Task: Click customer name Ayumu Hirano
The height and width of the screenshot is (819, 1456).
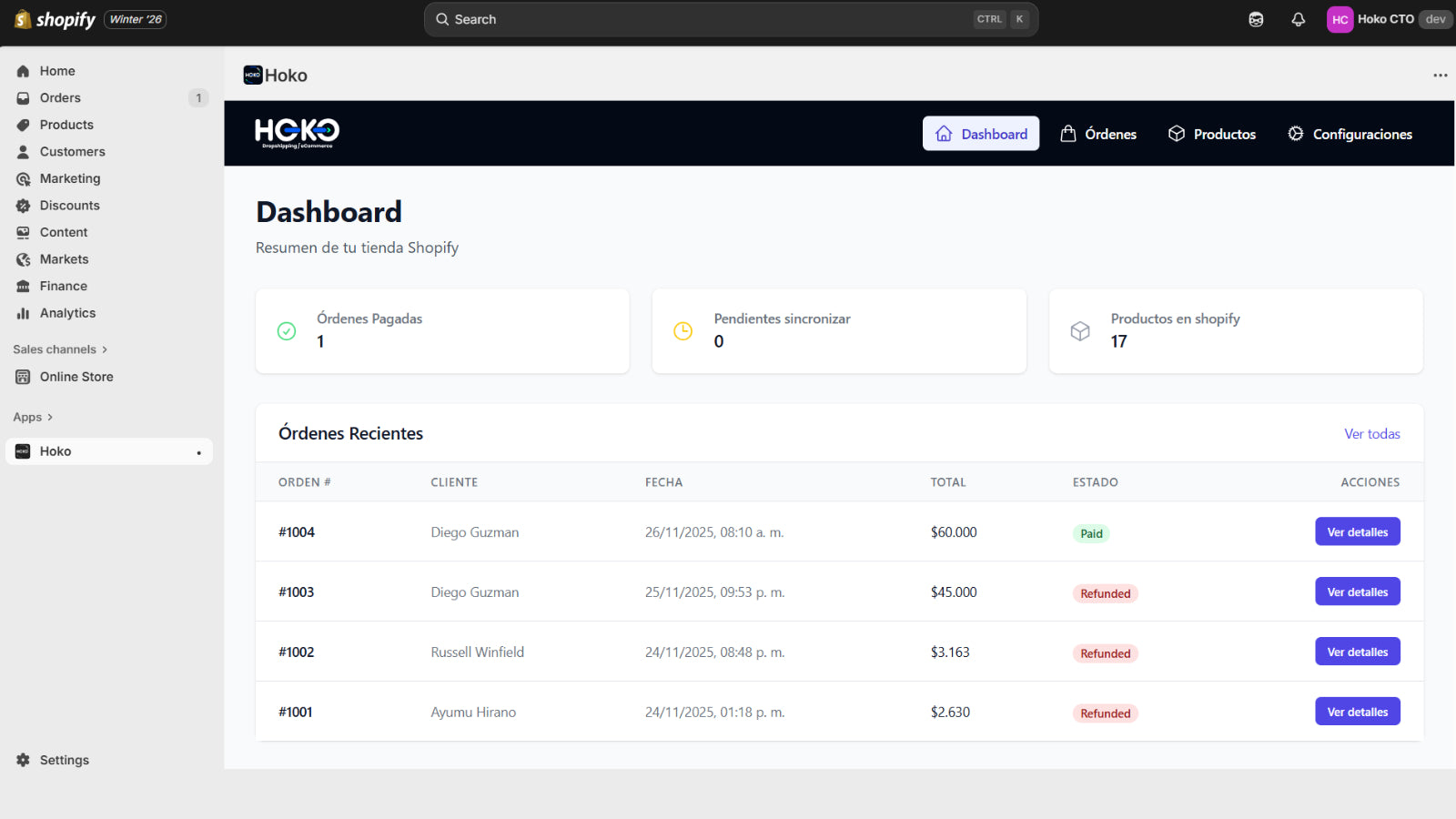Action: click(473, 713)
